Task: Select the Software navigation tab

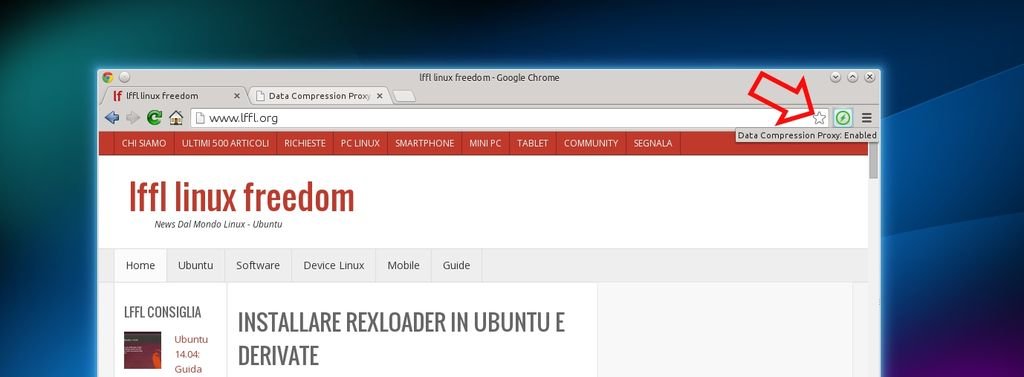Action: 258,265
